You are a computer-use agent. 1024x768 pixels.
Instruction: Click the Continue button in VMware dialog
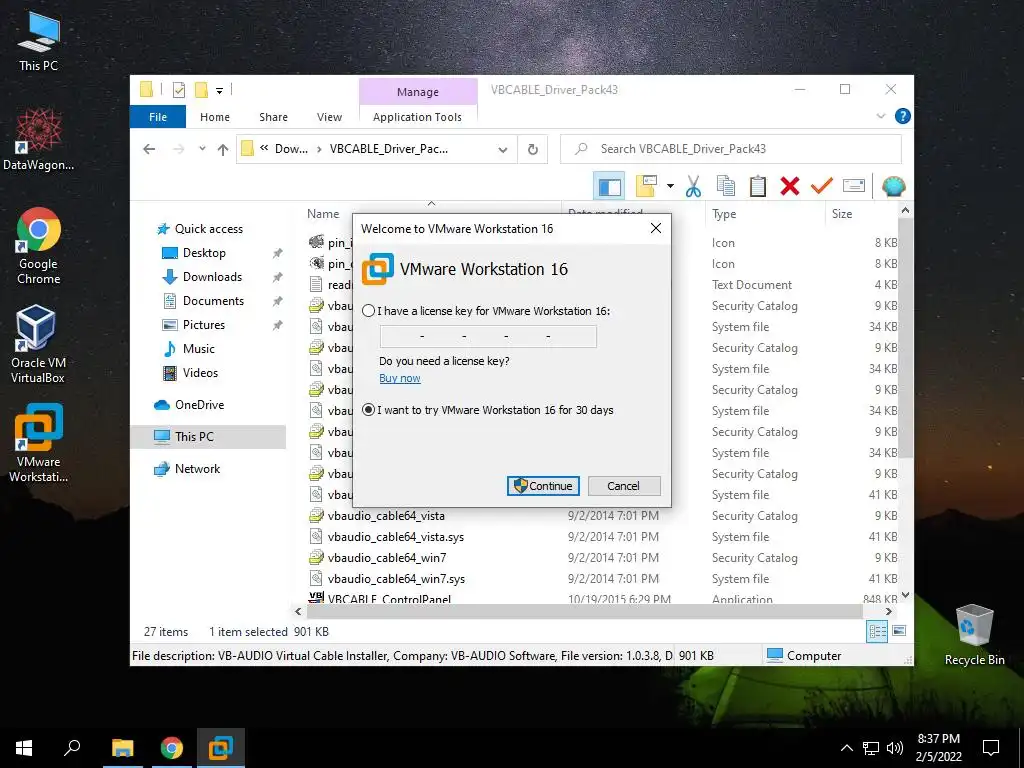[543, 486]
